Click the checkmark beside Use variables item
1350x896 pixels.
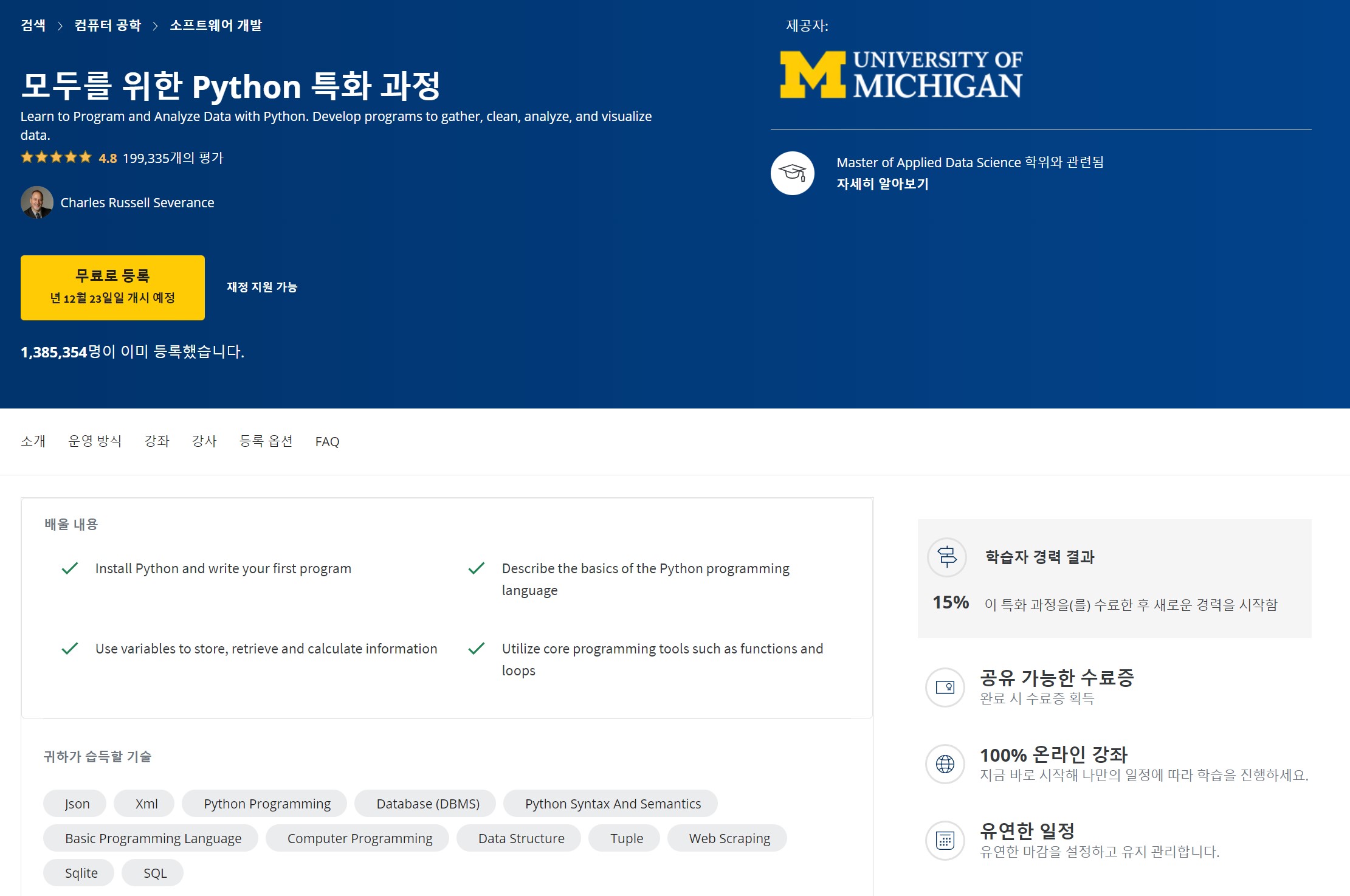point(70,649)
